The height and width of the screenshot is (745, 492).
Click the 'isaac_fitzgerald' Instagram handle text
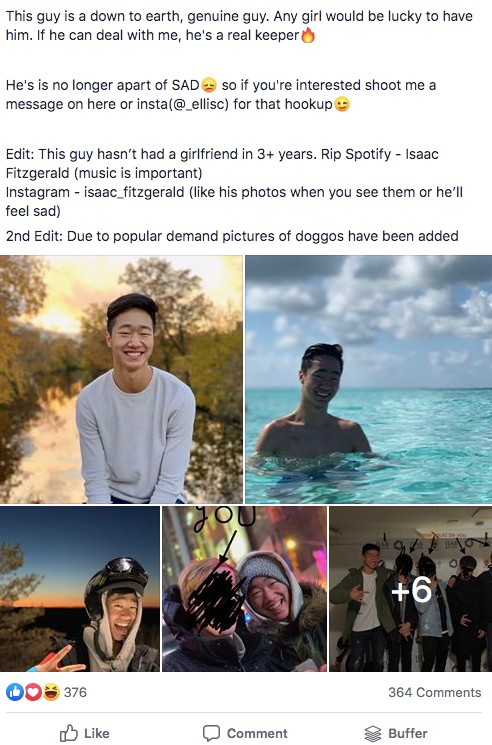pyautogui.click(x=134, y=192)
